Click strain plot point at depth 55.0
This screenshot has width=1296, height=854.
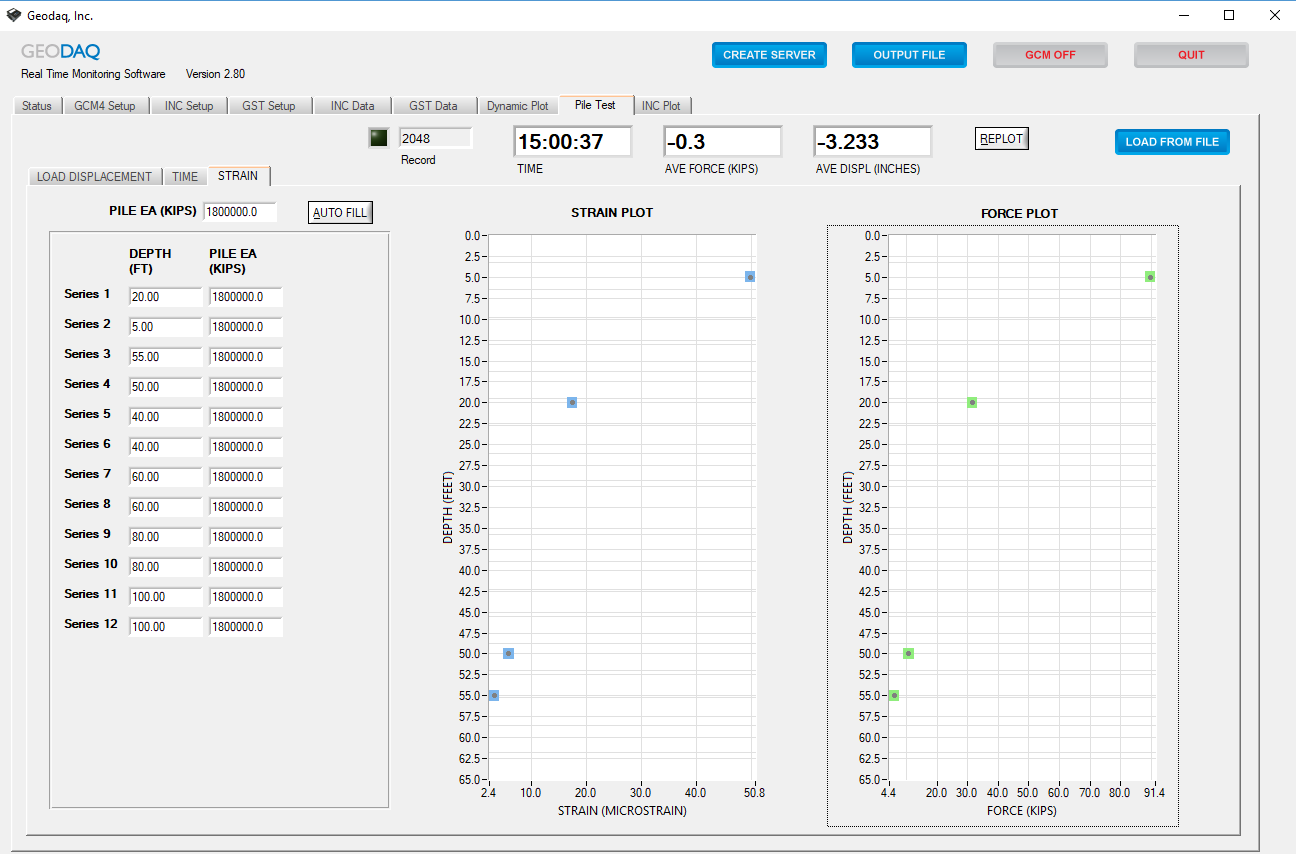[x=493, y=695]
